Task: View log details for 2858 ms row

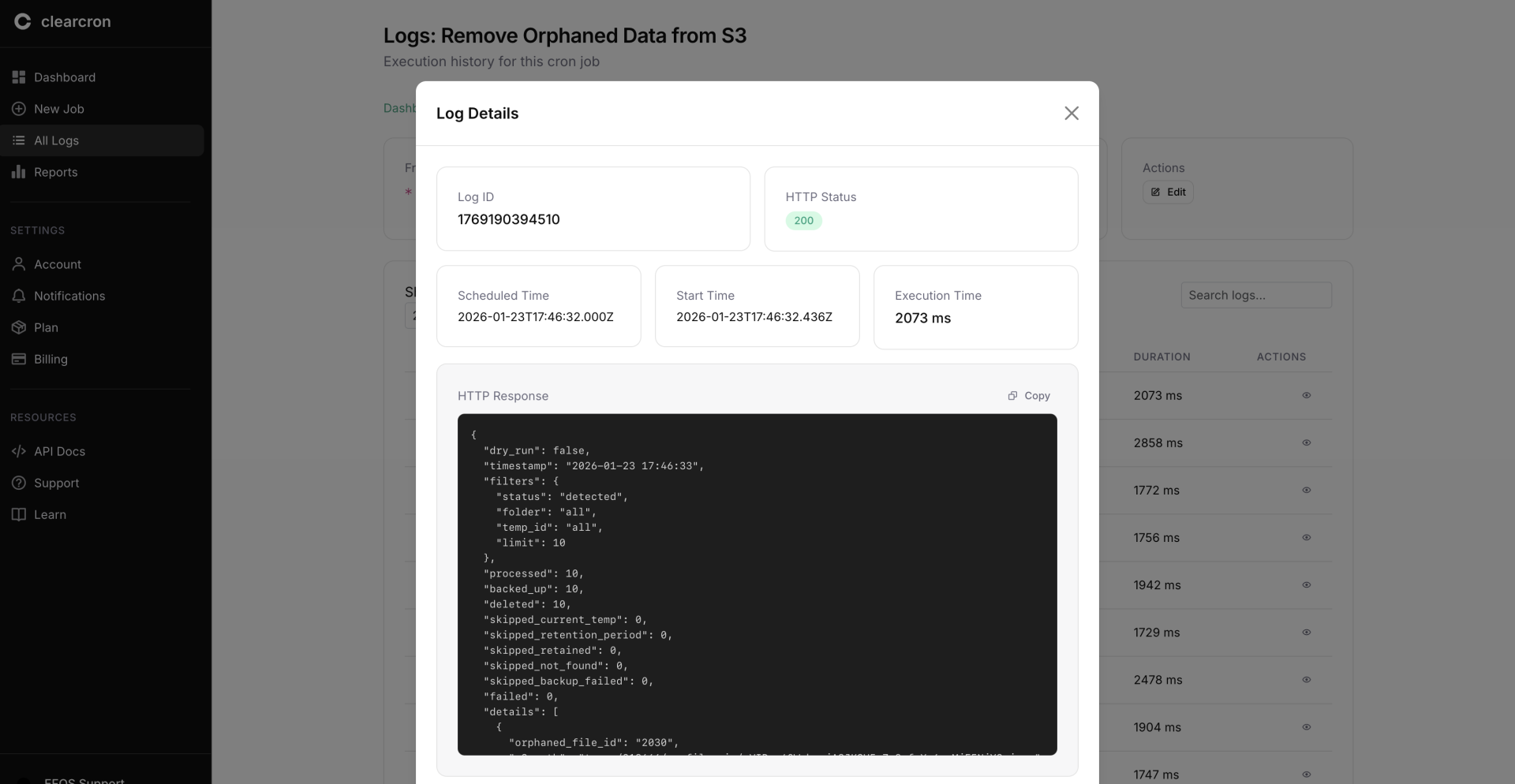Action: pyautogui.click(x=1306, y=442)
